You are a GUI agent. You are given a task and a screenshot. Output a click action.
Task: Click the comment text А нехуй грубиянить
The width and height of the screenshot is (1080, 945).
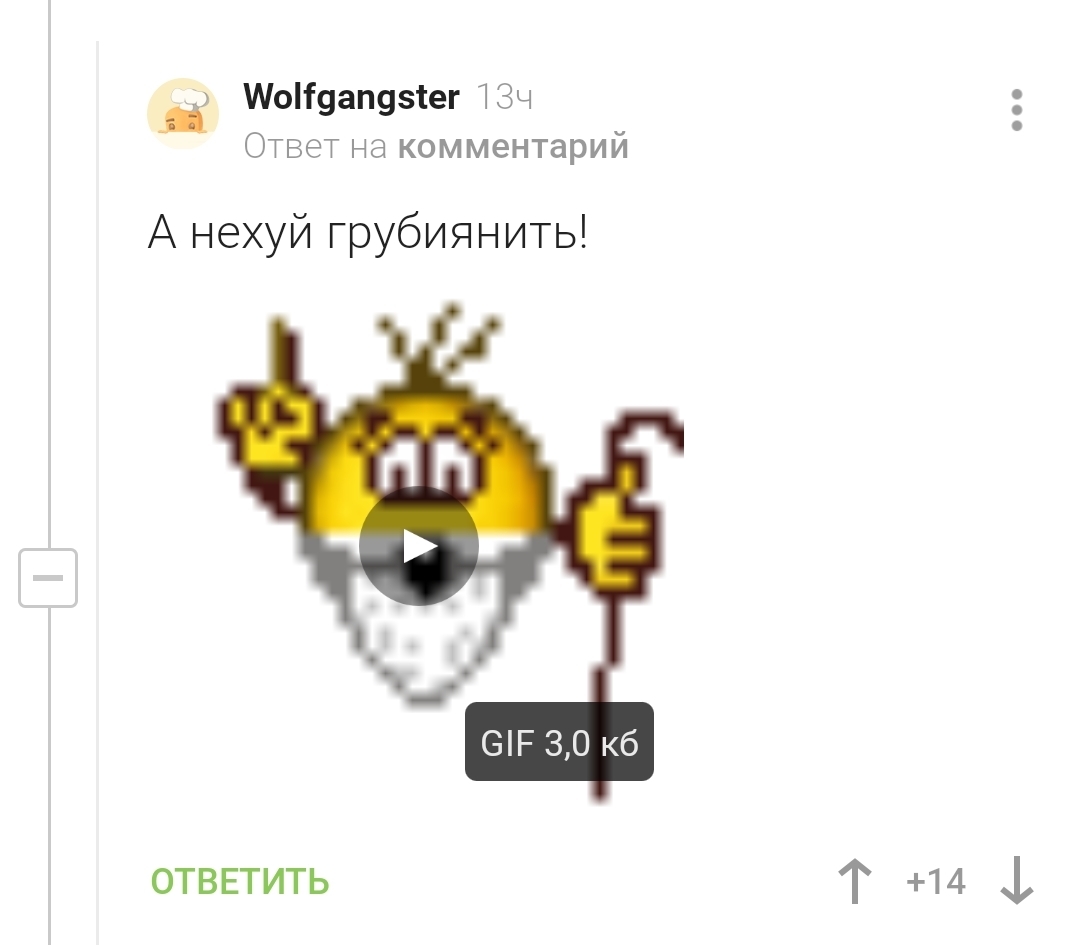pos(368,232)
